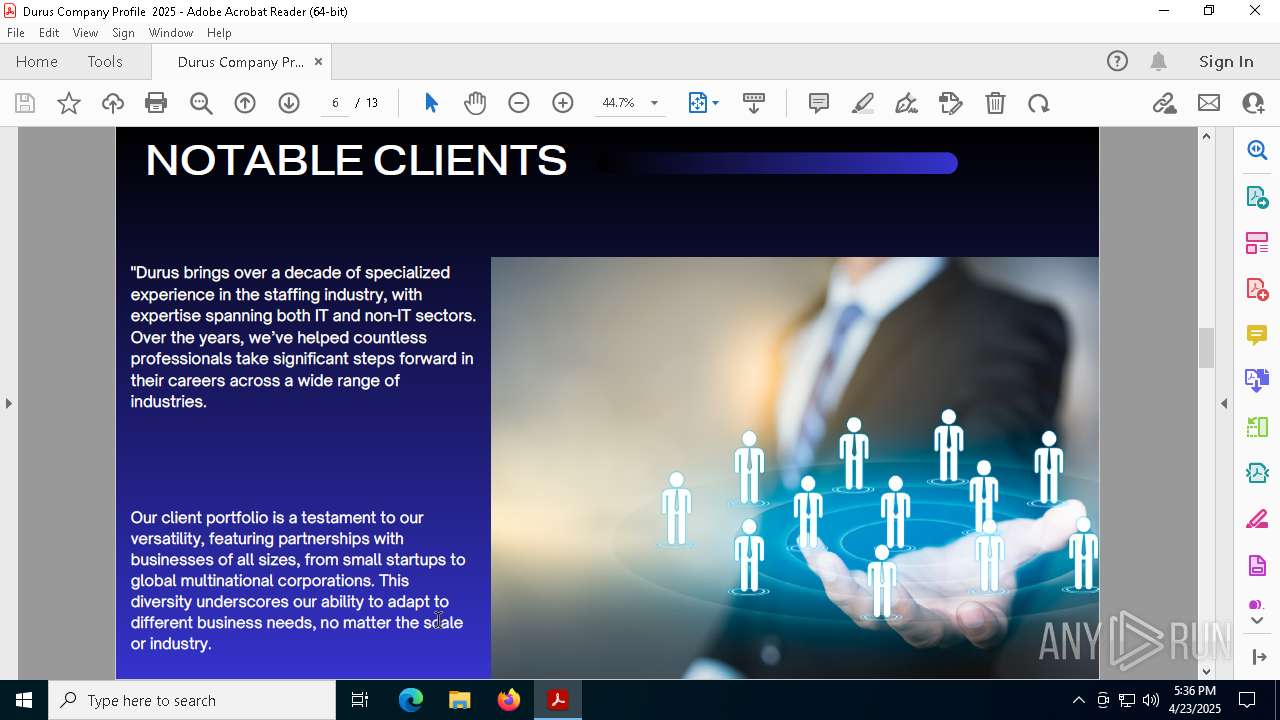Go to previous page arrow

(245, 103)
